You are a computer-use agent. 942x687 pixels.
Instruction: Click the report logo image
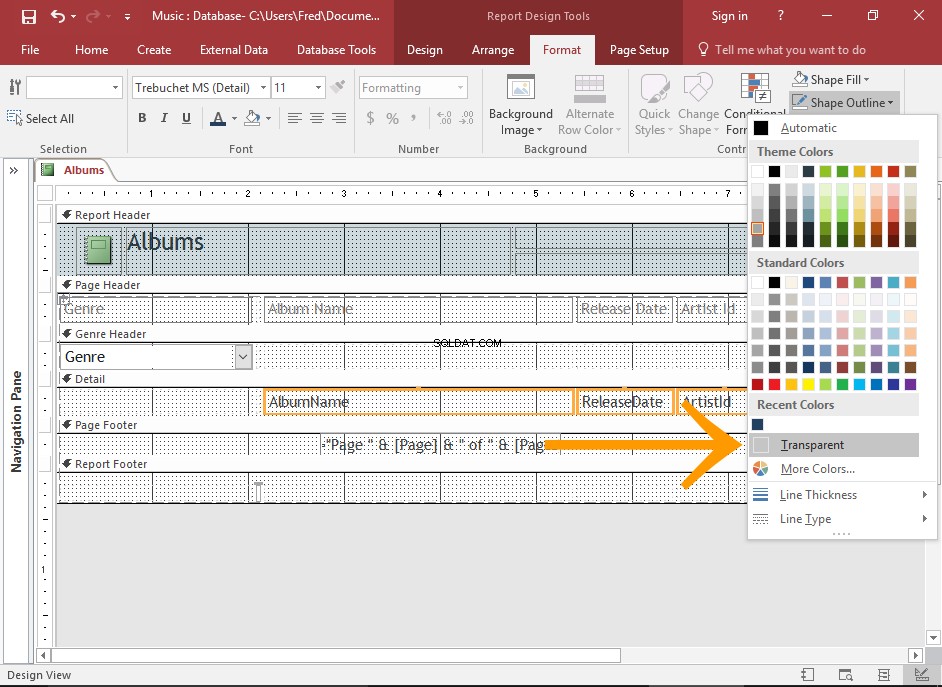[x=98, y=250]
